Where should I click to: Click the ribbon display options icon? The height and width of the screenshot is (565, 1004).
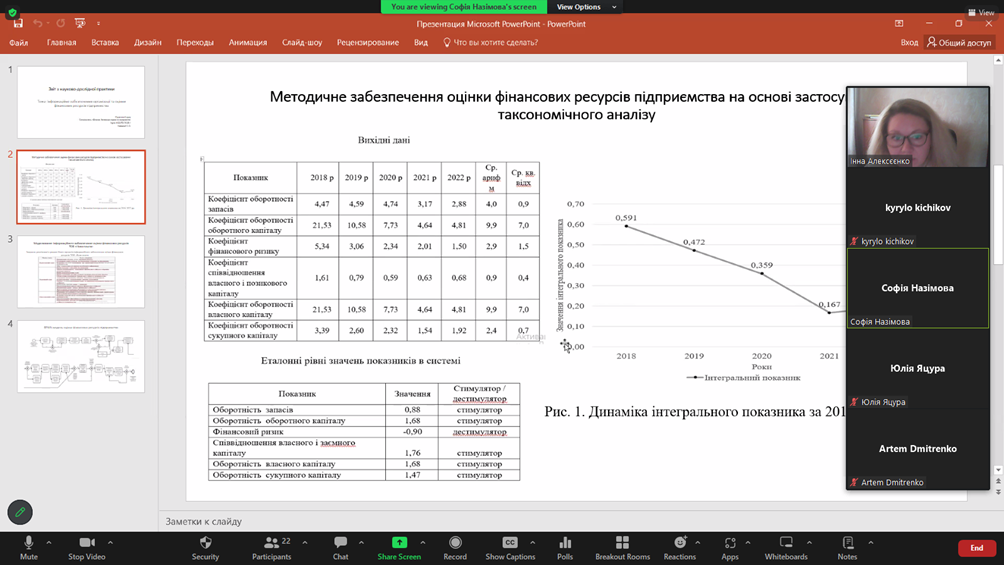pyautogui.click(x=899, y=24)
